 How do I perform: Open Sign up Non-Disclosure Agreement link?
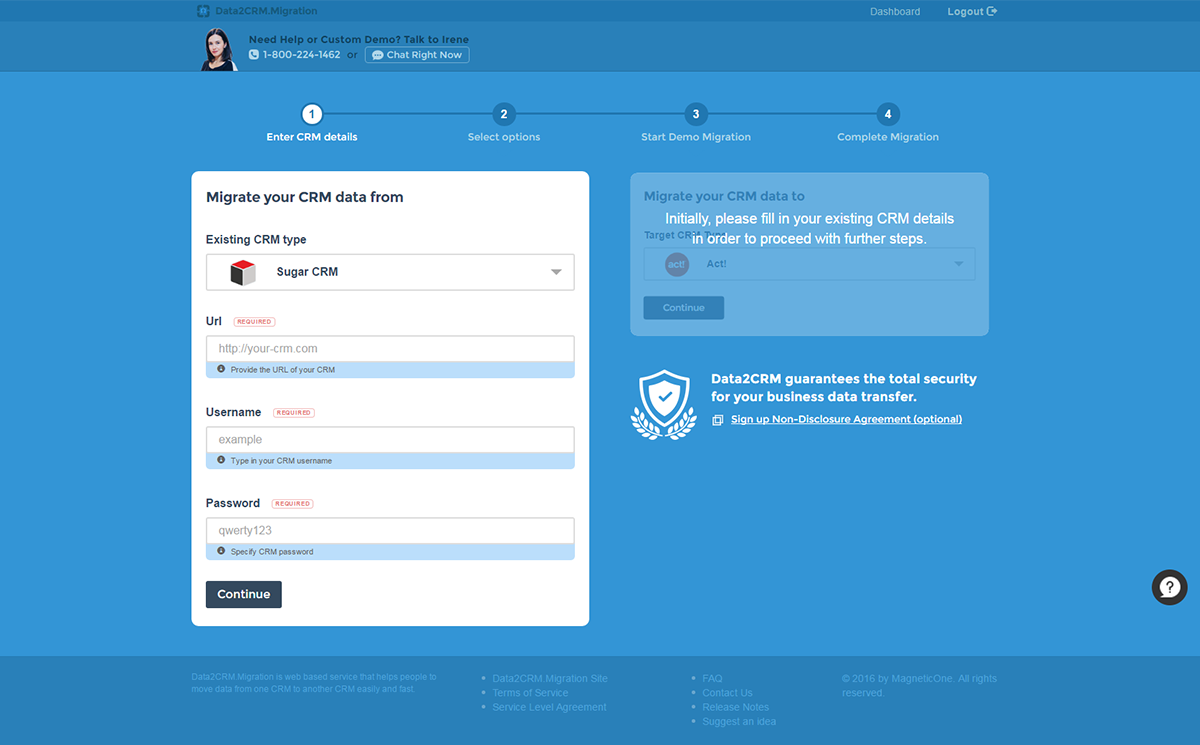click(x=846, y=420)
